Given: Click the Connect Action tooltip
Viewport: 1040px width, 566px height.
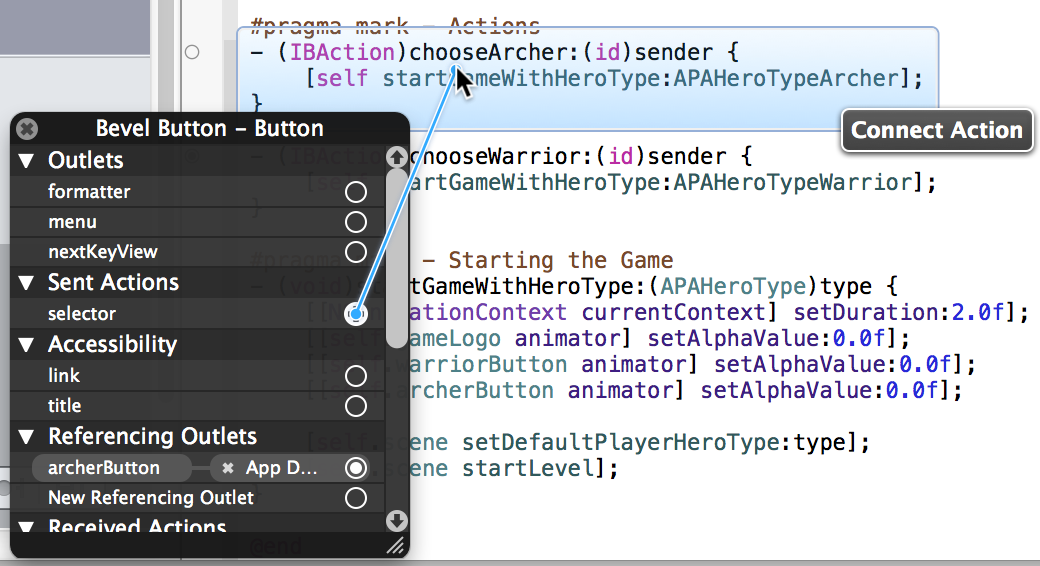Looking at the screenshot, I should click(937, 130).
